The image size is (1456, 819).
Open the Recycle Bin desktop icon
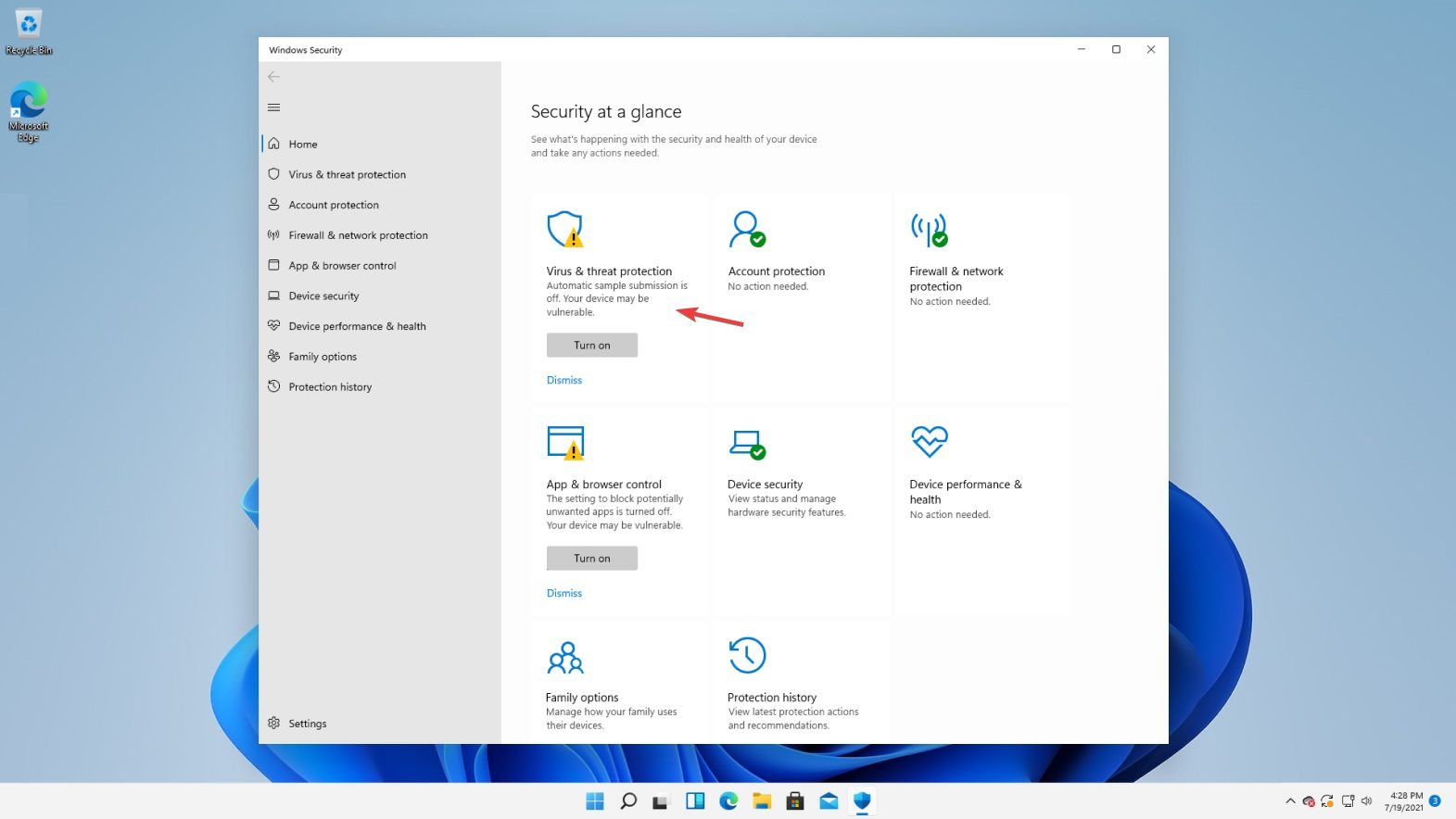pos(29,32)
